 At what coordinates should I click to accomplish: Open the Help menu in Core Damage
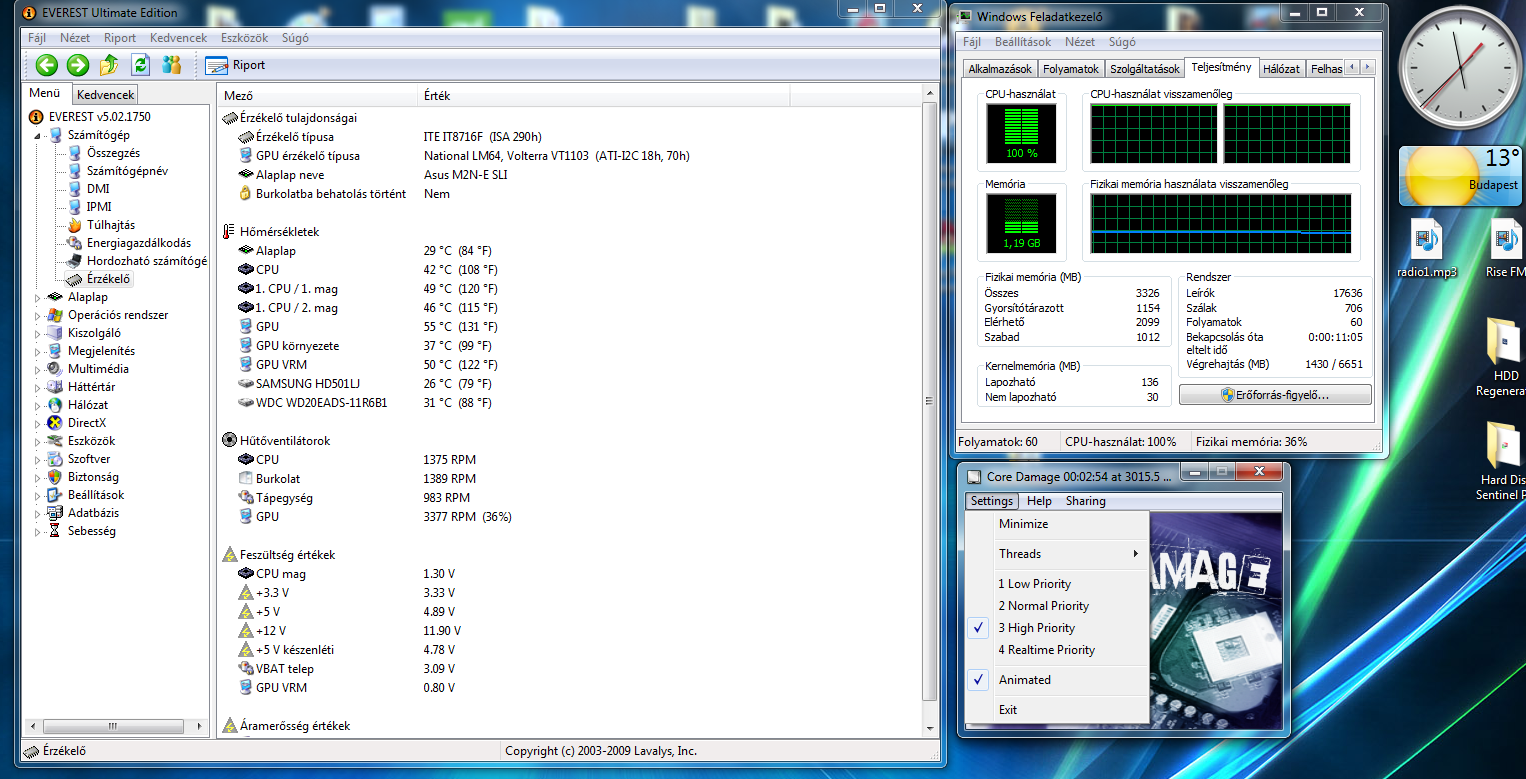(x=1039, y=501)
